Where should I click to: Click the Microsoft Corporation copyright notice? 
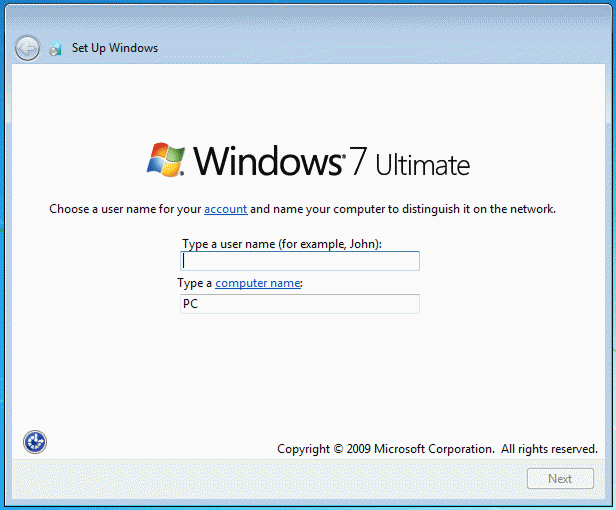(x=385, y=450)
